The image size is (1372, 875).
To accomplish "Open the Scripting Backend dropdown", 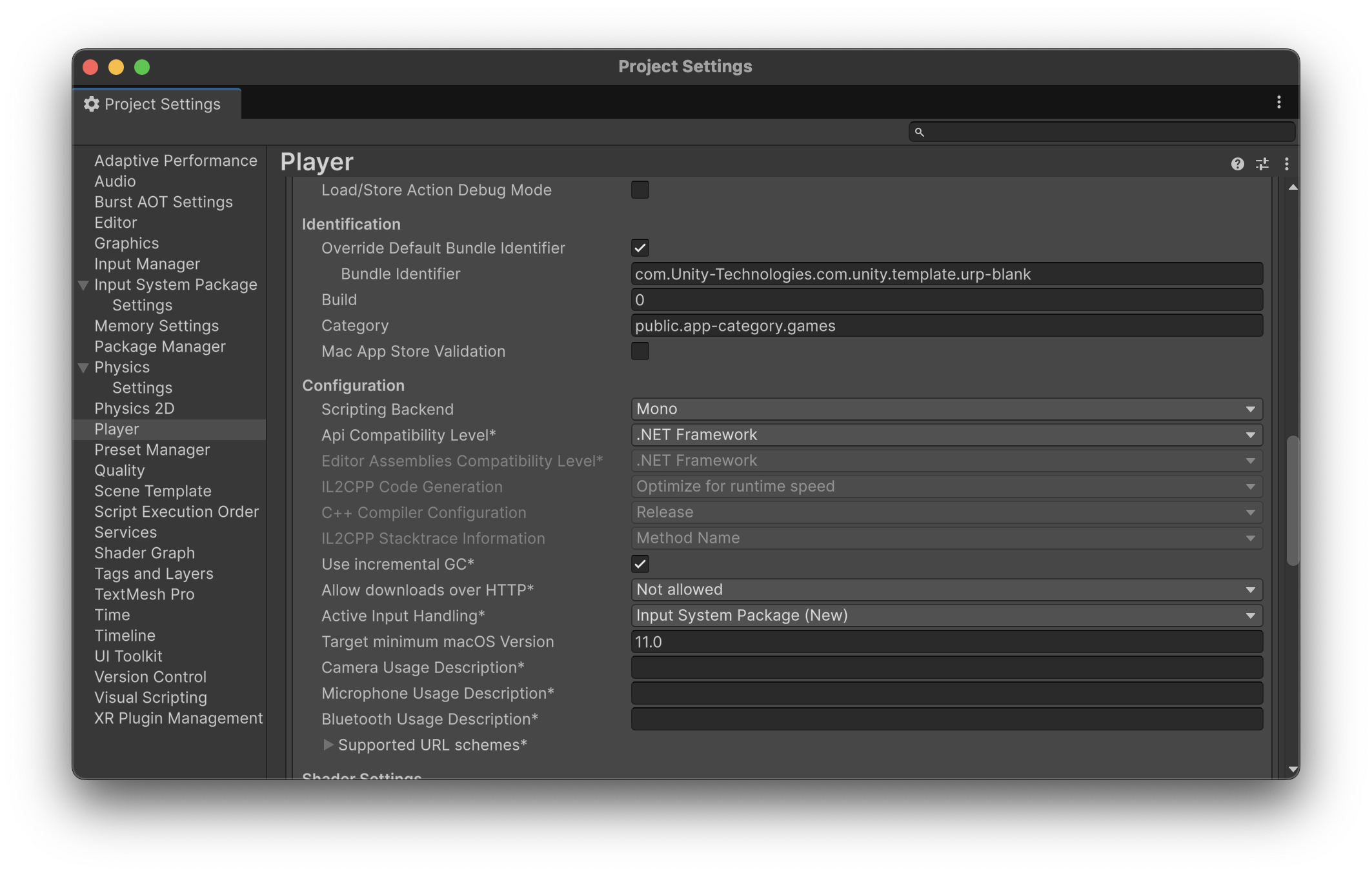I will (x=946, y=409).
